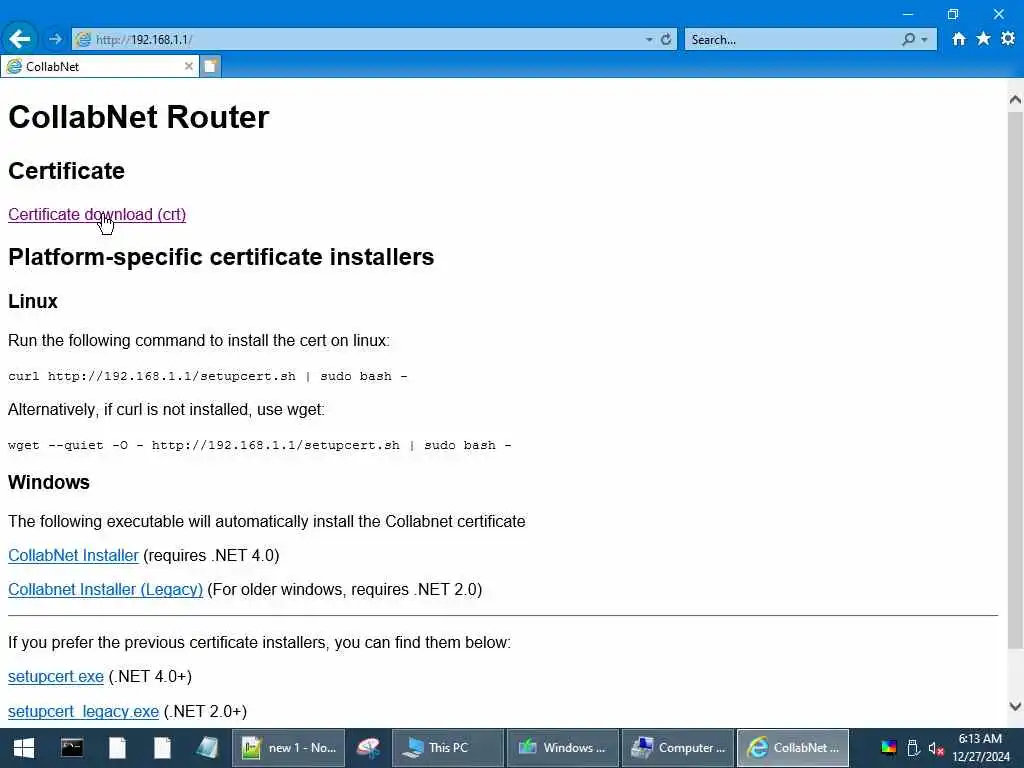The image size is (1024, 768).
Task: Open the search provider dropdown arrow
Action: [924, 40]
